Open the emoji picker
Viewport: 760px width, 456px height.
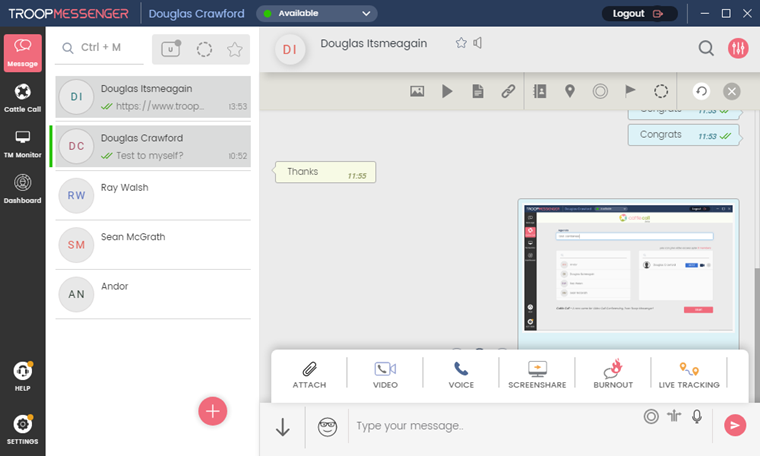pyautogui.click(x=328, y=427)
